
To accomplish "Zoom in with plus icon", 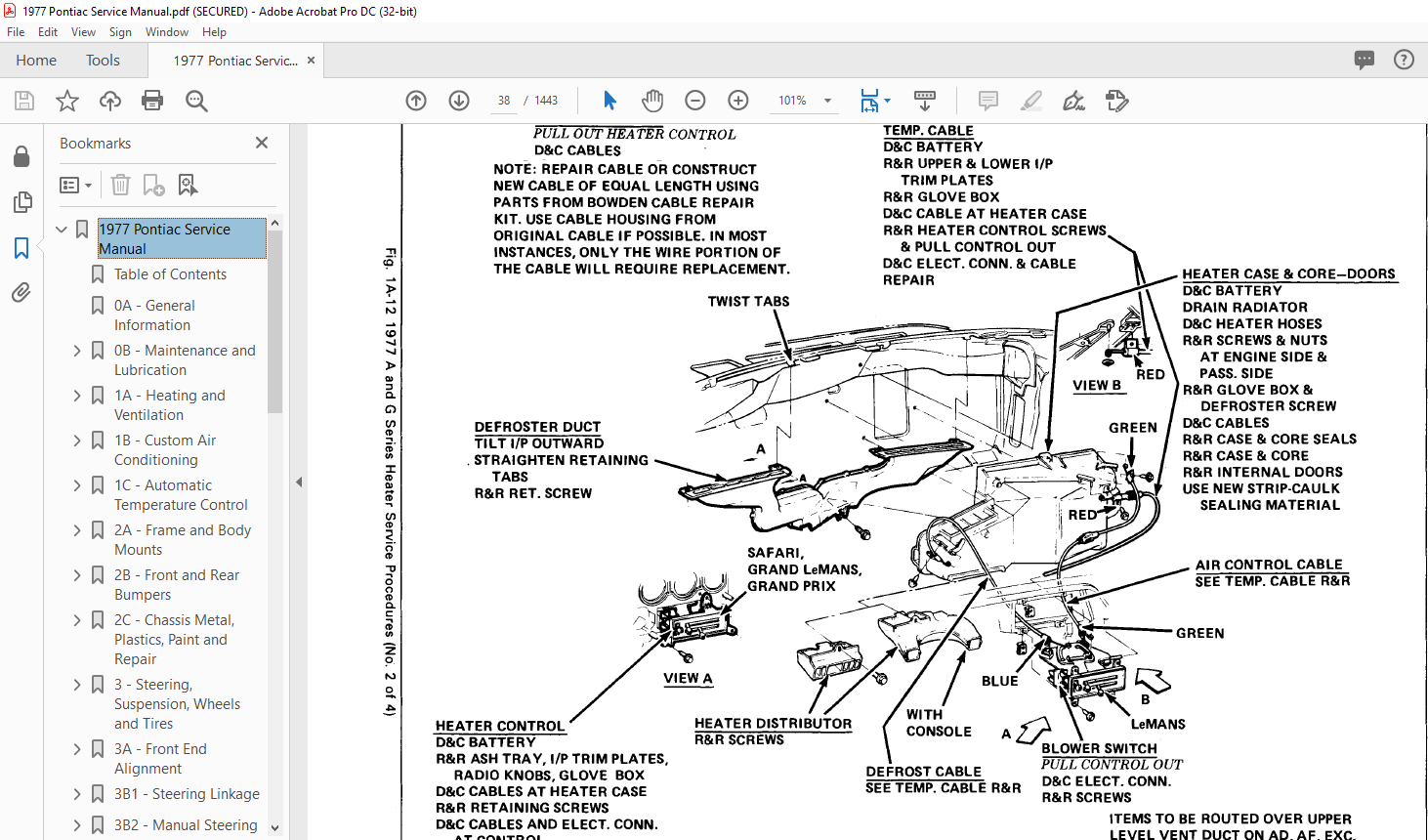I will (x=738, y=101).
